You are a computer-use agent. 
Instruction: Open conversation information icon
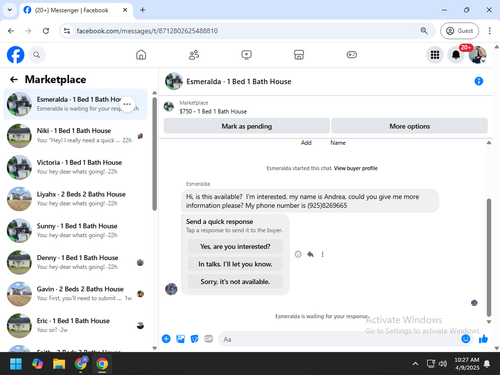pos(479,81)
